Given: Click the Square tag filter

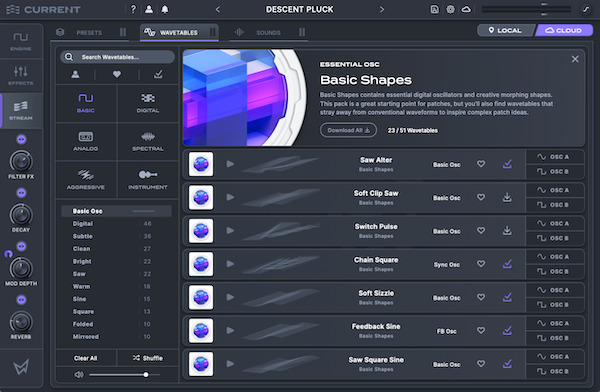Looking at the screenshot, I should point(116,312).
